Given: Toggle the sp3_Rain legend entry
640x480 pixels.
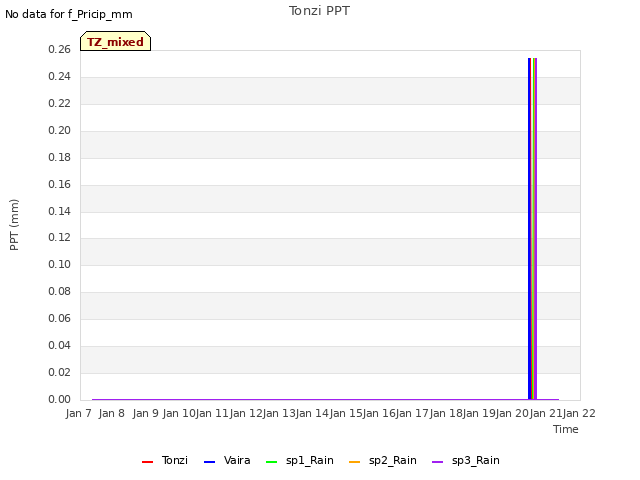Looking at the screenshot, I should tap(466, 460).
